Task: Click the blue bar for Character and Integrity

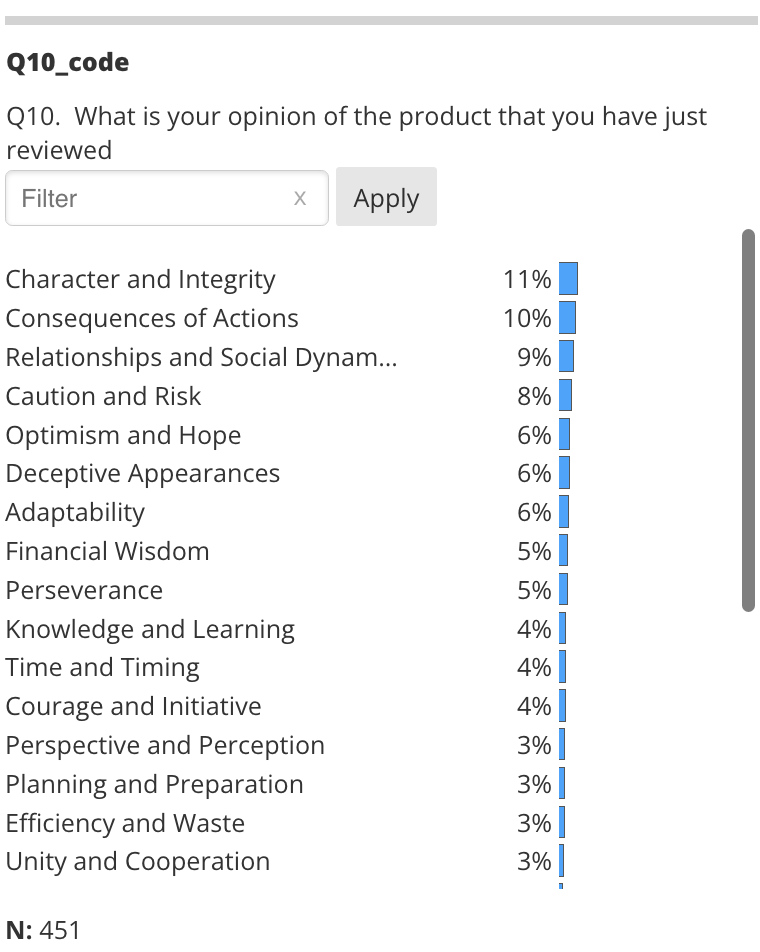Action: click(568, 279)
